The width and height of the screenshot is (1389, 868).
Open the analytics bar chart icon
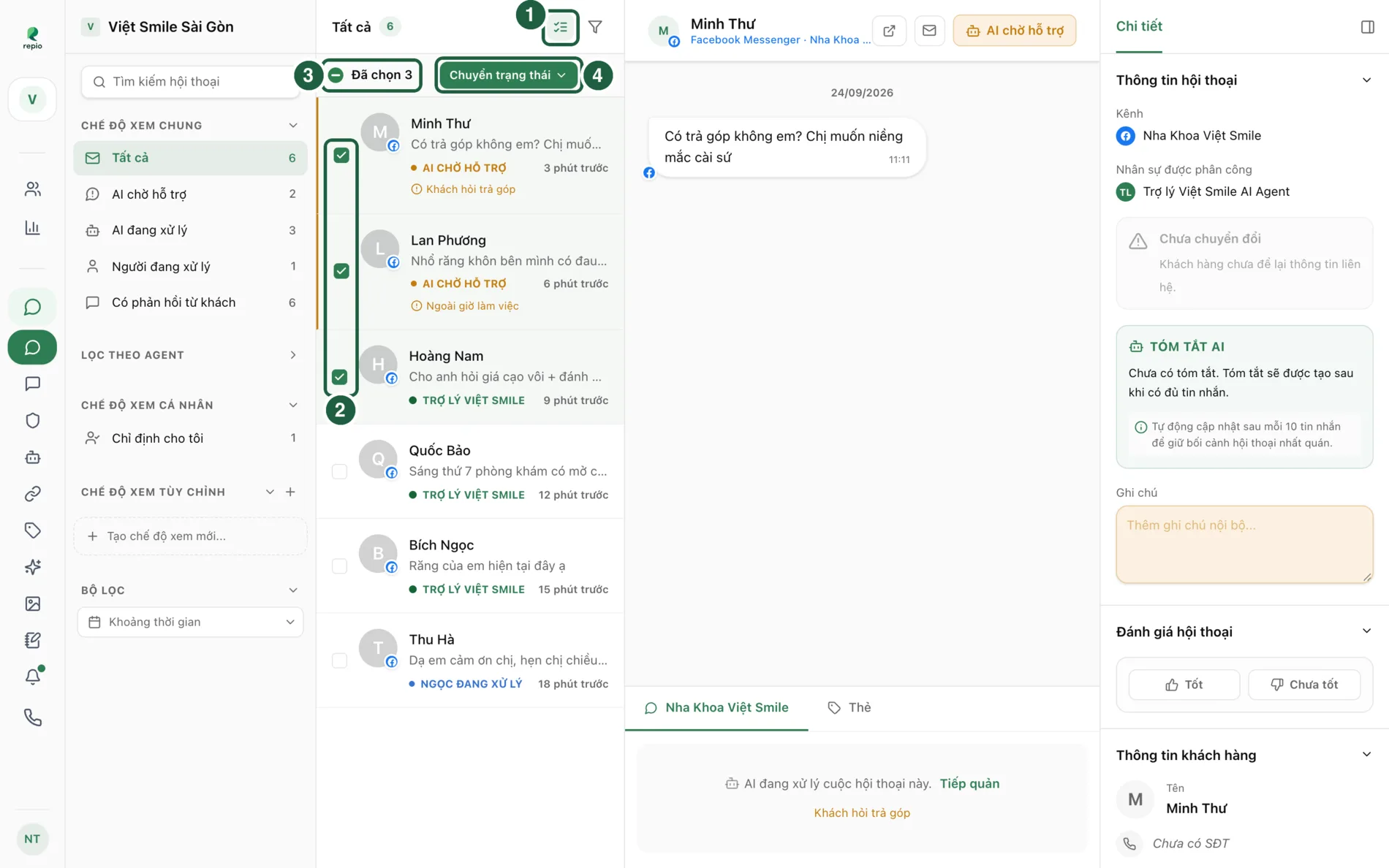point(32,228)
